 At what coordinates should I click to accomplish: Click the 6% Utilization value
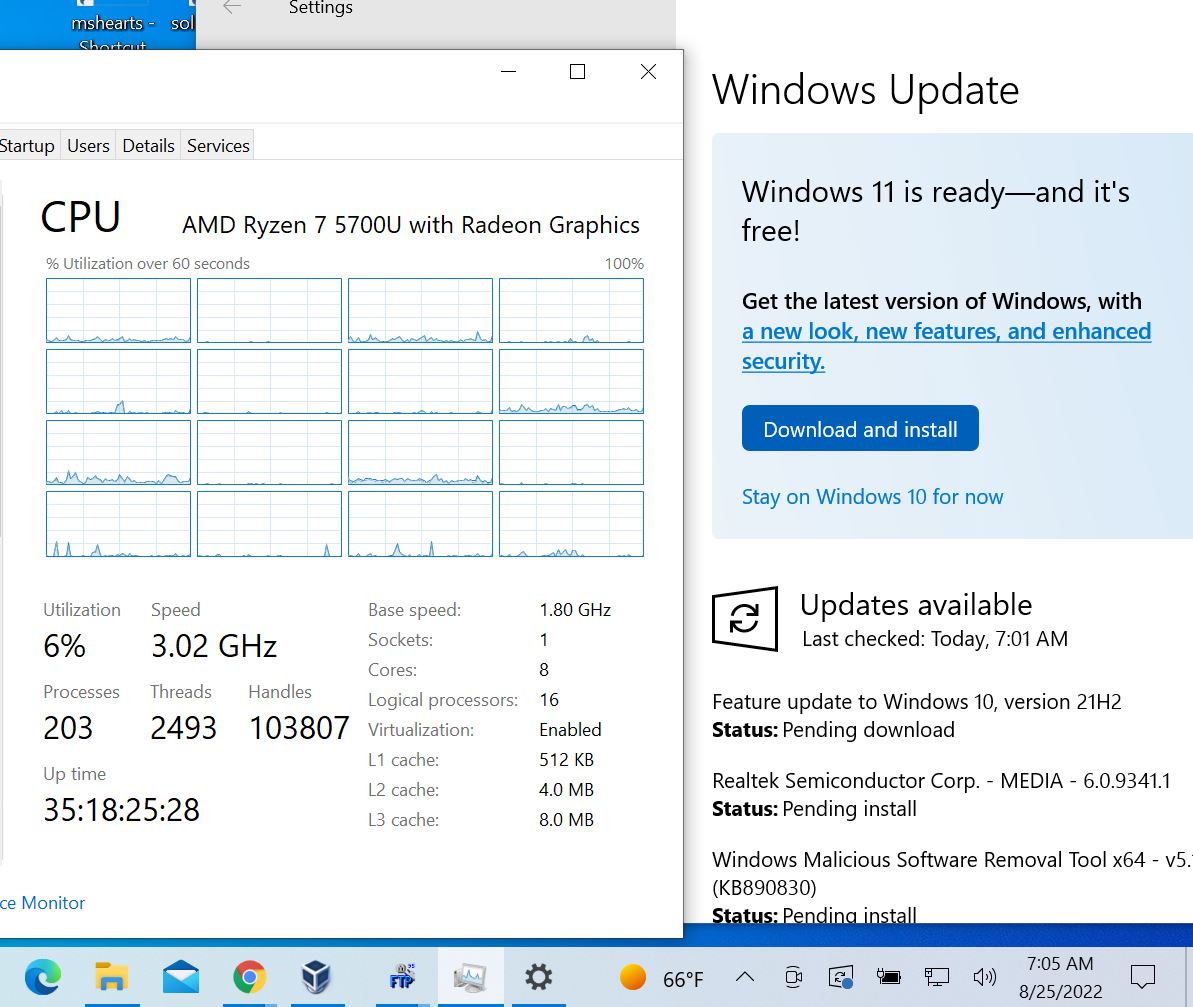tap(65, 646)
